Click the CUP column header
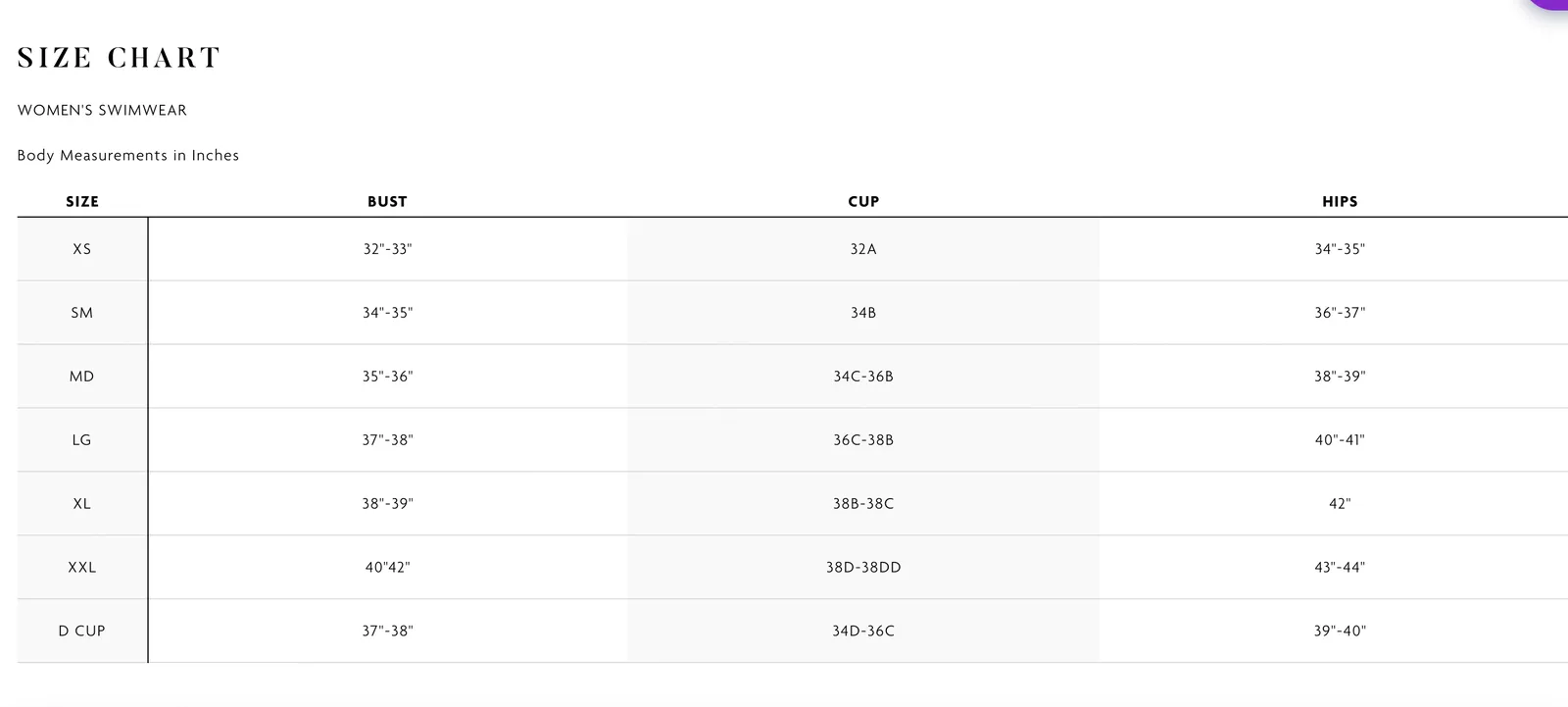 pyautogui.click(x=863, y=201)
